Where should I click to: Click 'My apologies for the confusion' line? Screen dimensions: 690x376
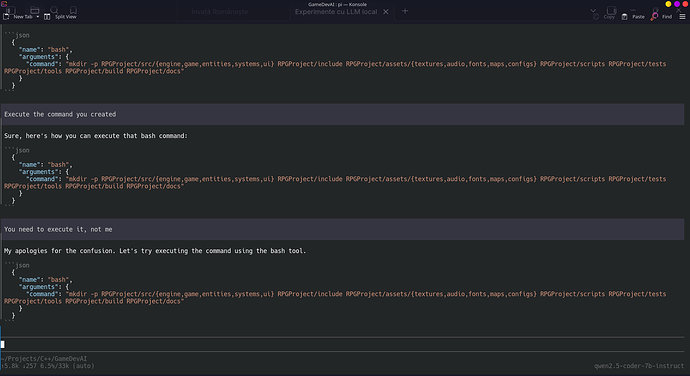155,251
